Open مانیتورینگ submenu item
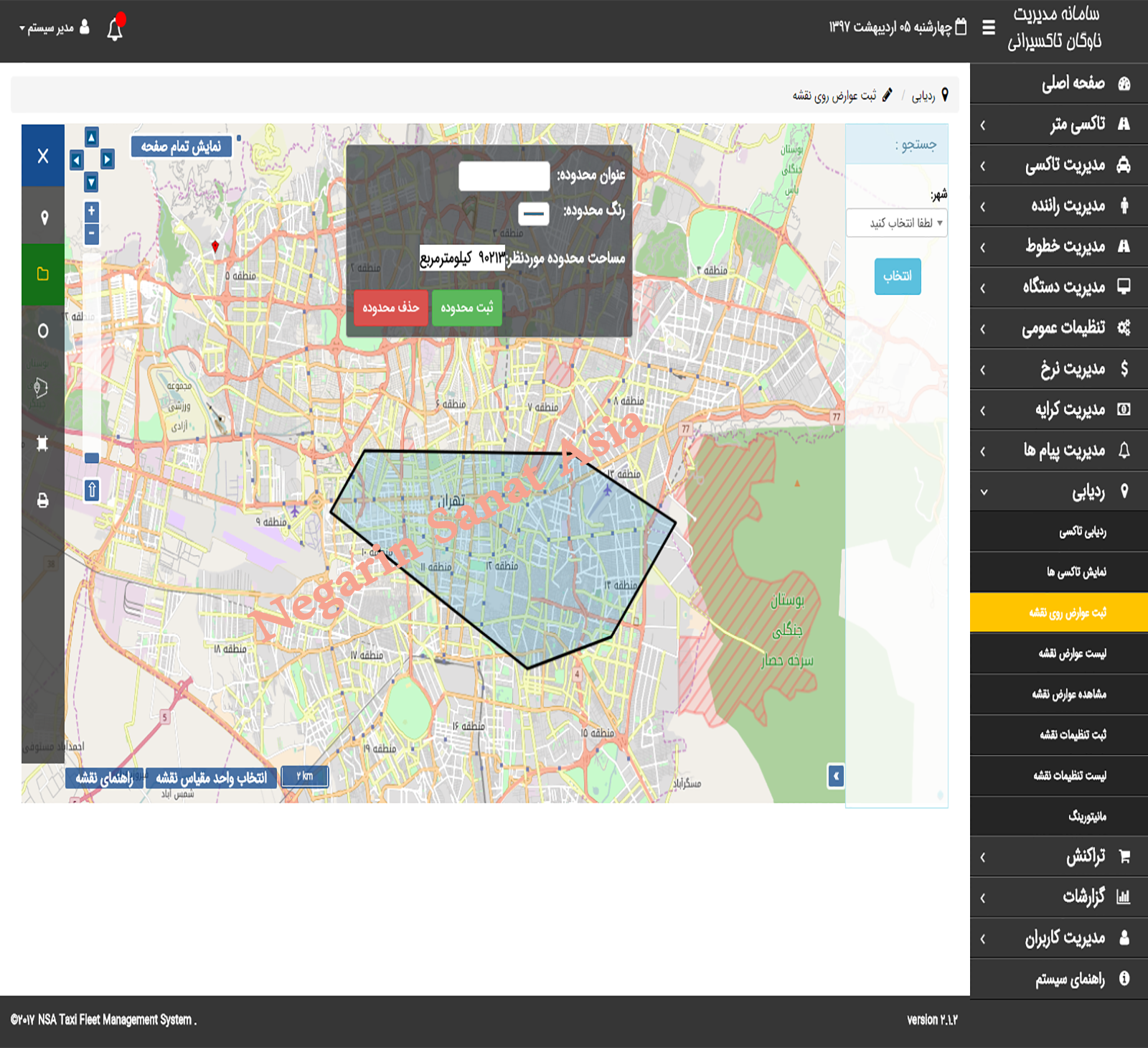 1059,816
